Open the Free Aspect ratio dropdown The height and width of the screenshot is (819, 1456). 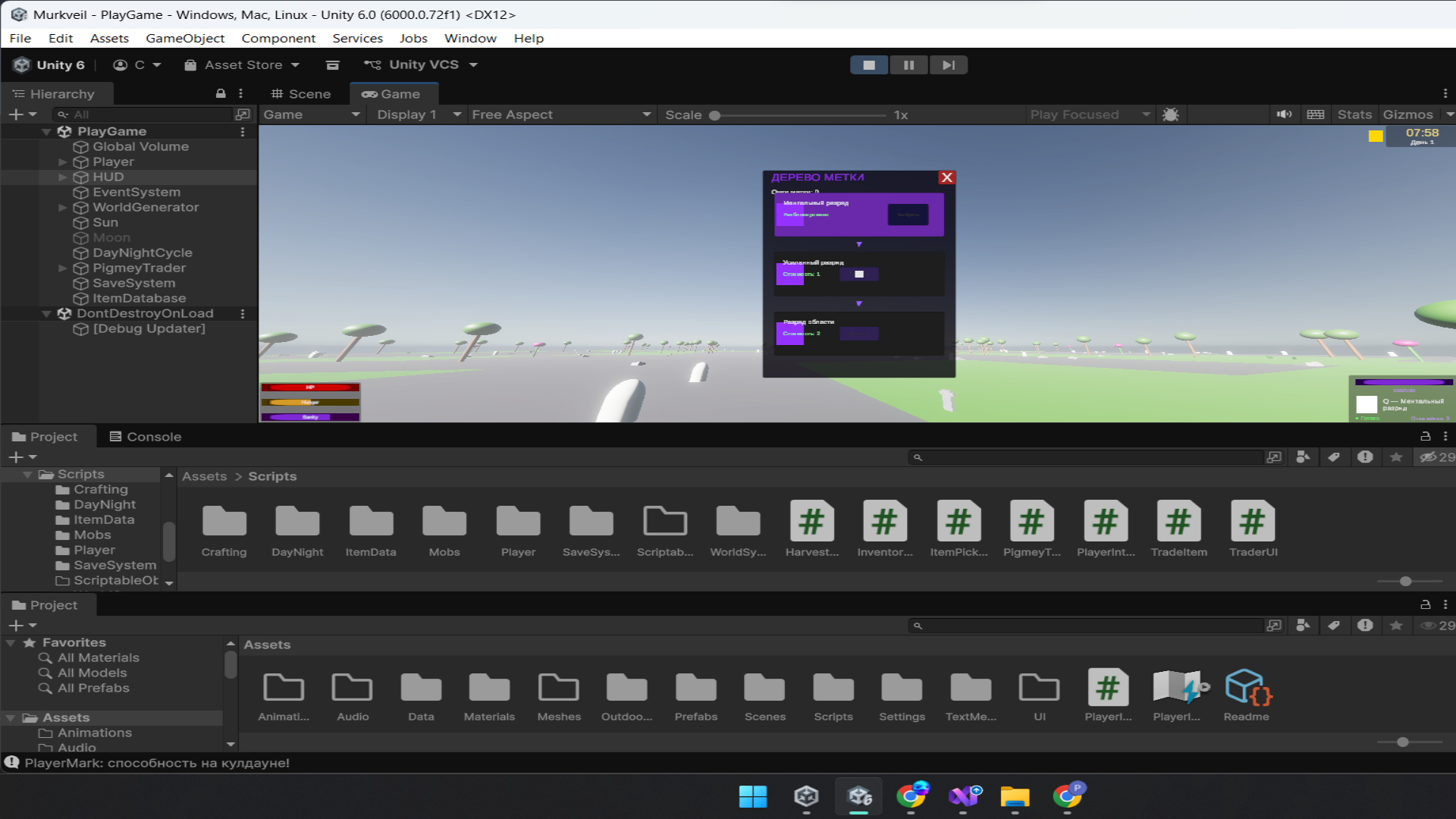point(560,115)
